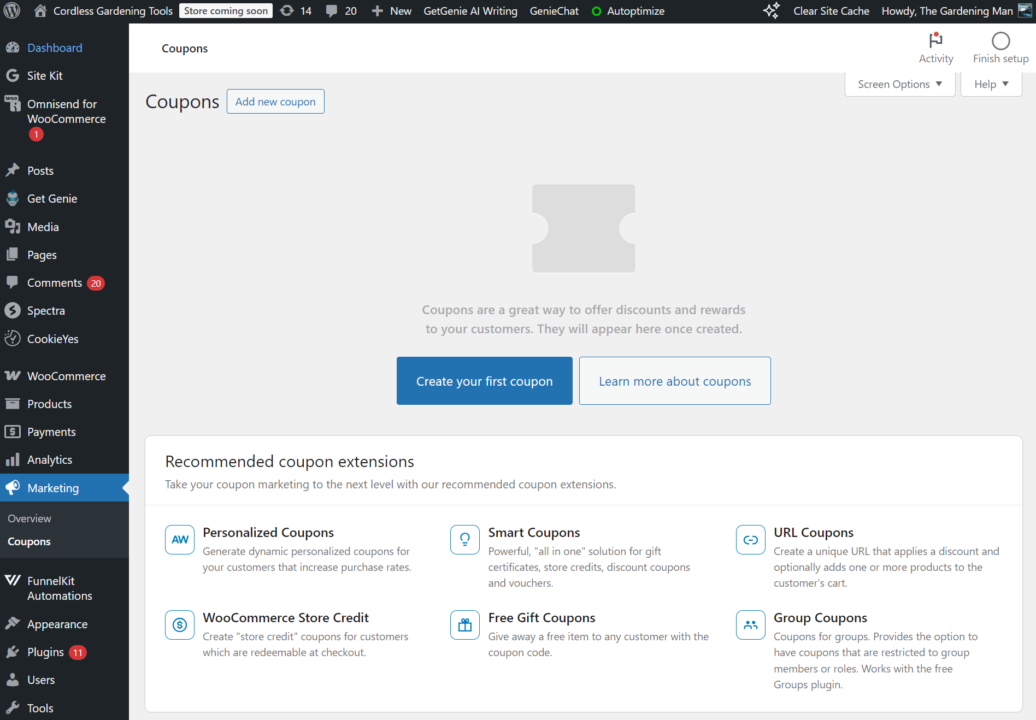Click the Add new coupon button
The width and height of the screenshot is (1036, 720).
click(x=275, y=101)
